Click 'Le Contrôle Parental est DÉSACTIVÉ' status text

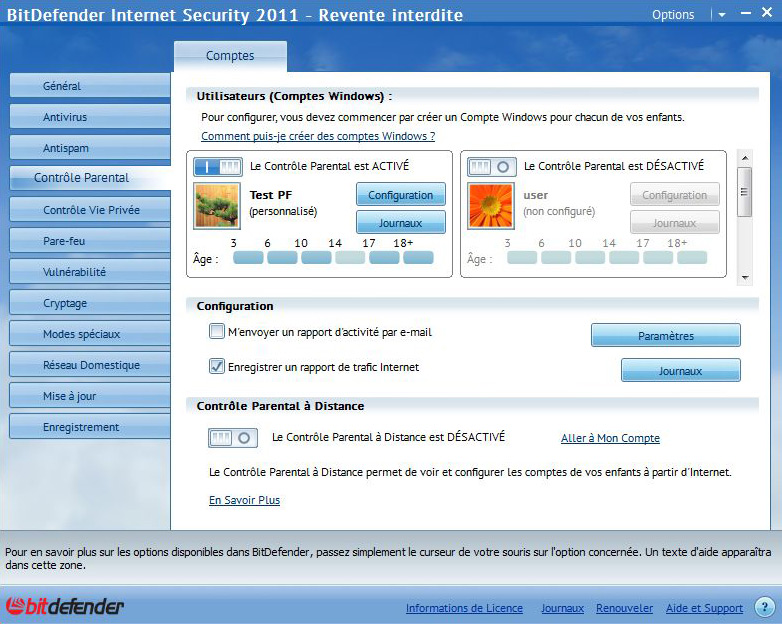coord(614,166)
